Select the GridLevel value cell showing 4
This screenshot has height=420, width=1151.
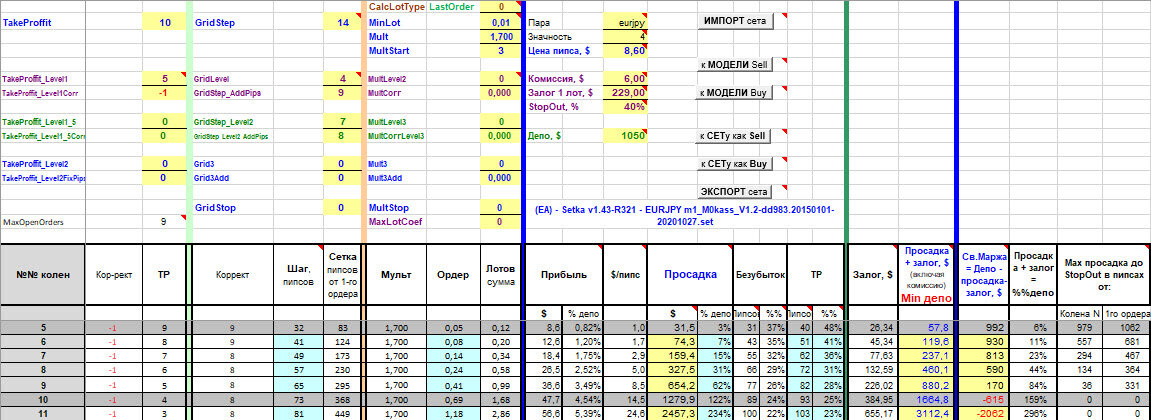click(x=343, y=79)
